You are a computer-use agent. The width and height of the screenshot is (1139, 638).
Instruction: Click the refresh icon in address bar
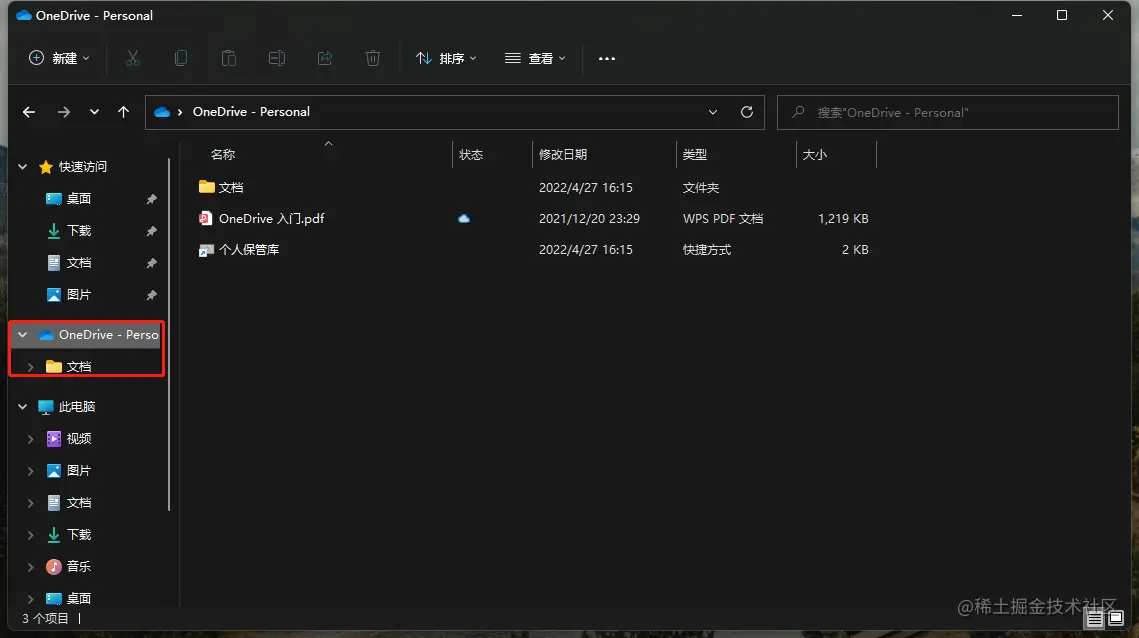click(747, 112)
